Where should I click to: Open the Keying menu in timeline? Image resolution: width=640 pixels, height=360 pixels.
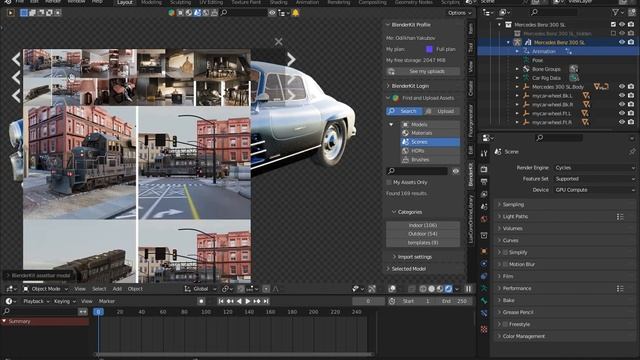64,301
